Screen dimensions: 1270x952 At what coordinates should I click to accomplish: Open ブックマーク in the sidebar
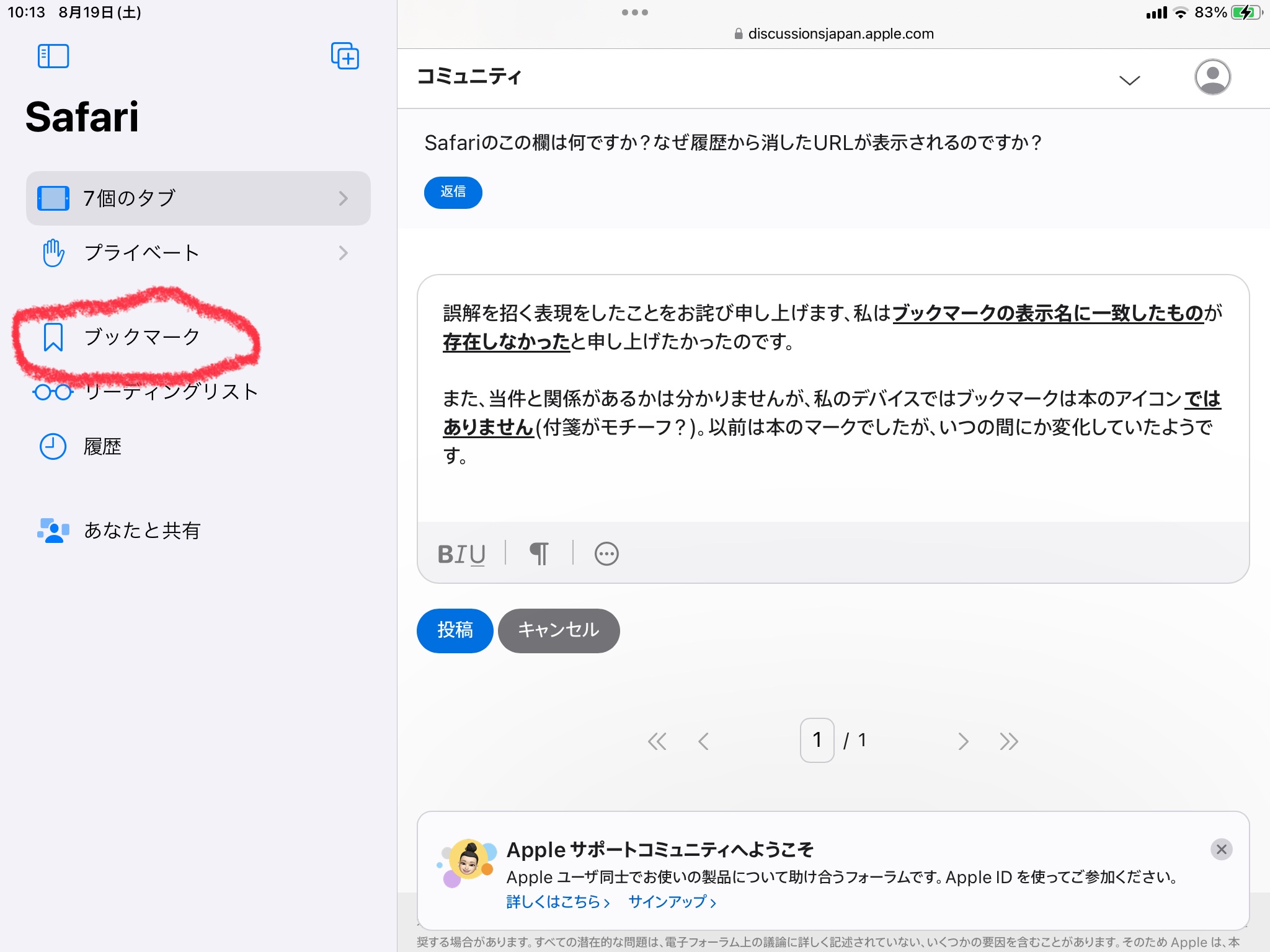[x=141, y=337]
